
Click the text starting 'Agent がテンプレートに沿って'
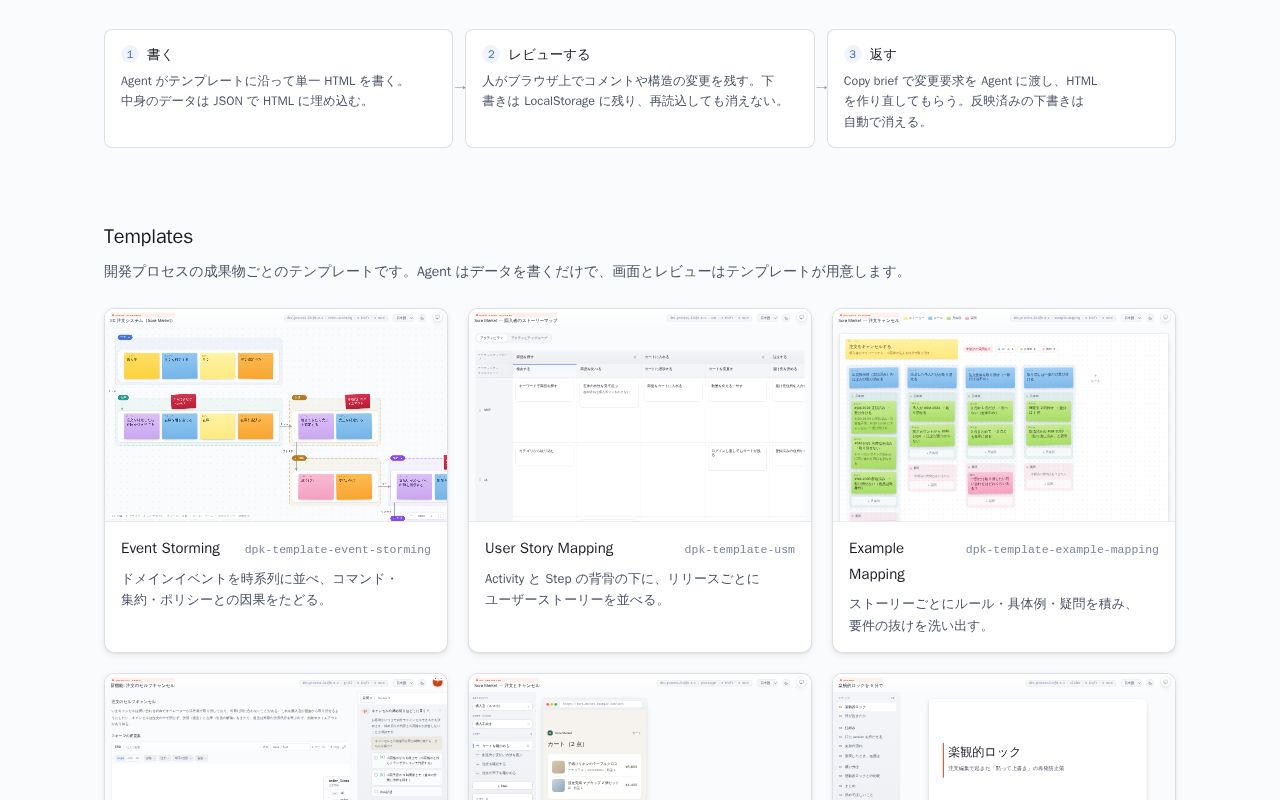(x=265, y=91)
